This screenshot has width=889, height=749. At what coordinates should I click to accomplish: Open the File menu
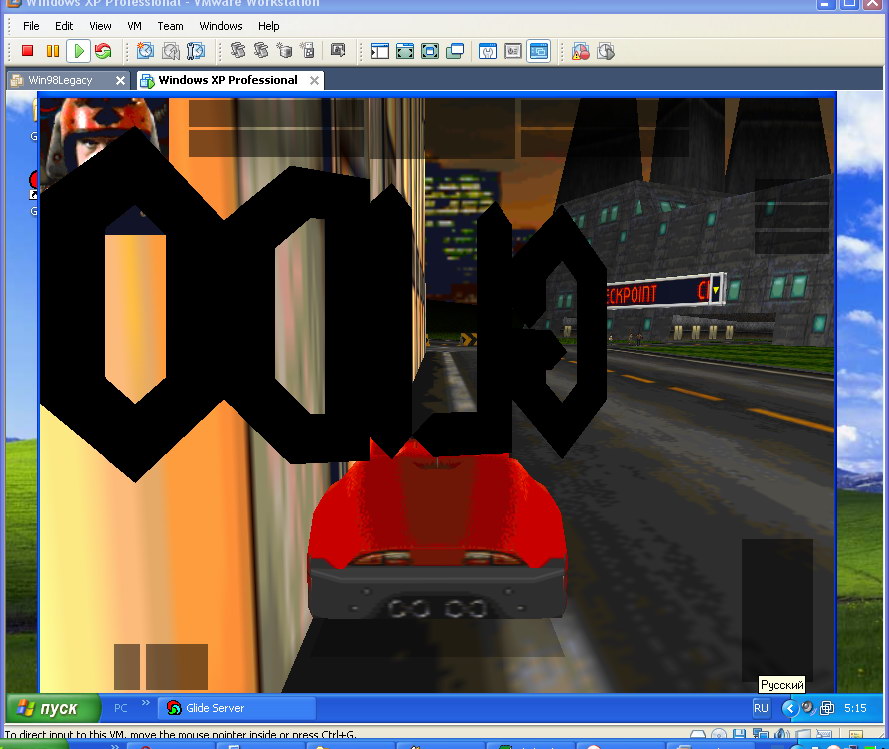pyautogui.click(x=31, y=26)
